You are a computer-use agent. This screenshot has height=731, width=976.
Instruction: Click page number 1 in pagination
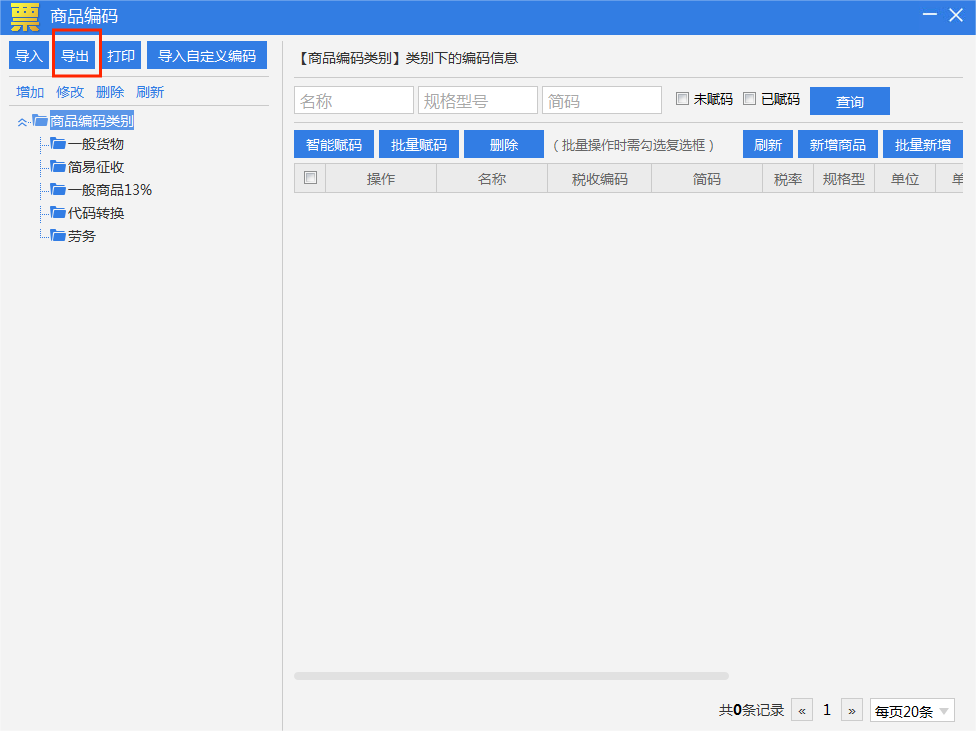pyautogui.click(x=827, y=710)
